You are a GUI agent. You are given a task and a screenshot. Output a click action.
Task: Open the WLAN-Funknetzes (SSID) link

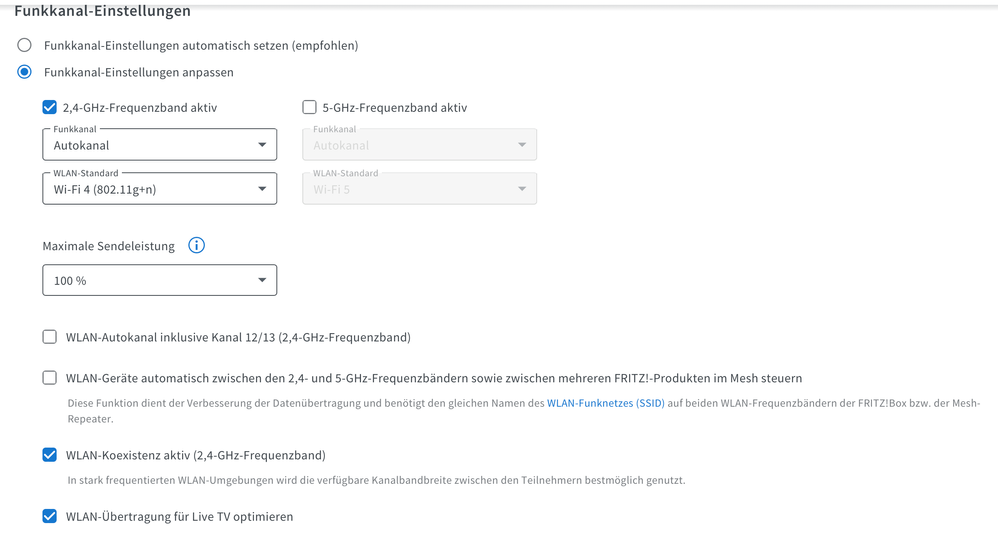click(x=605, y=403)
